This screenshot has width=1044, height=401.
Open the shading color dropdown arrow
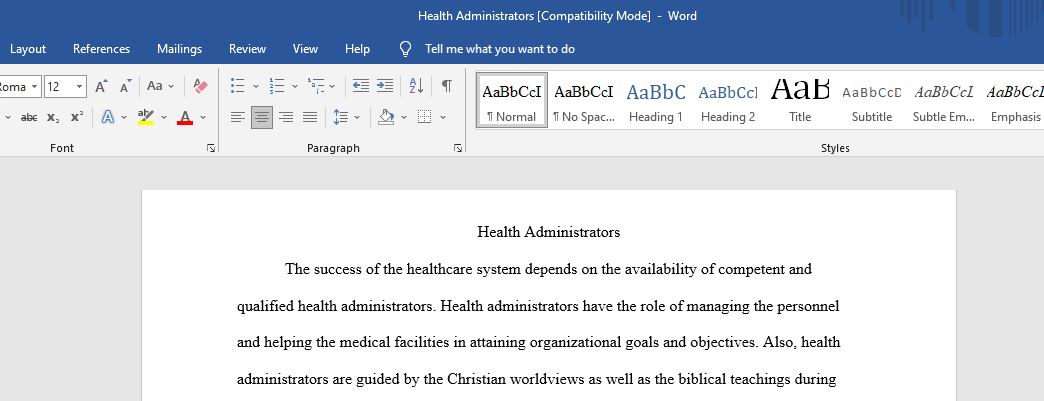403,118
